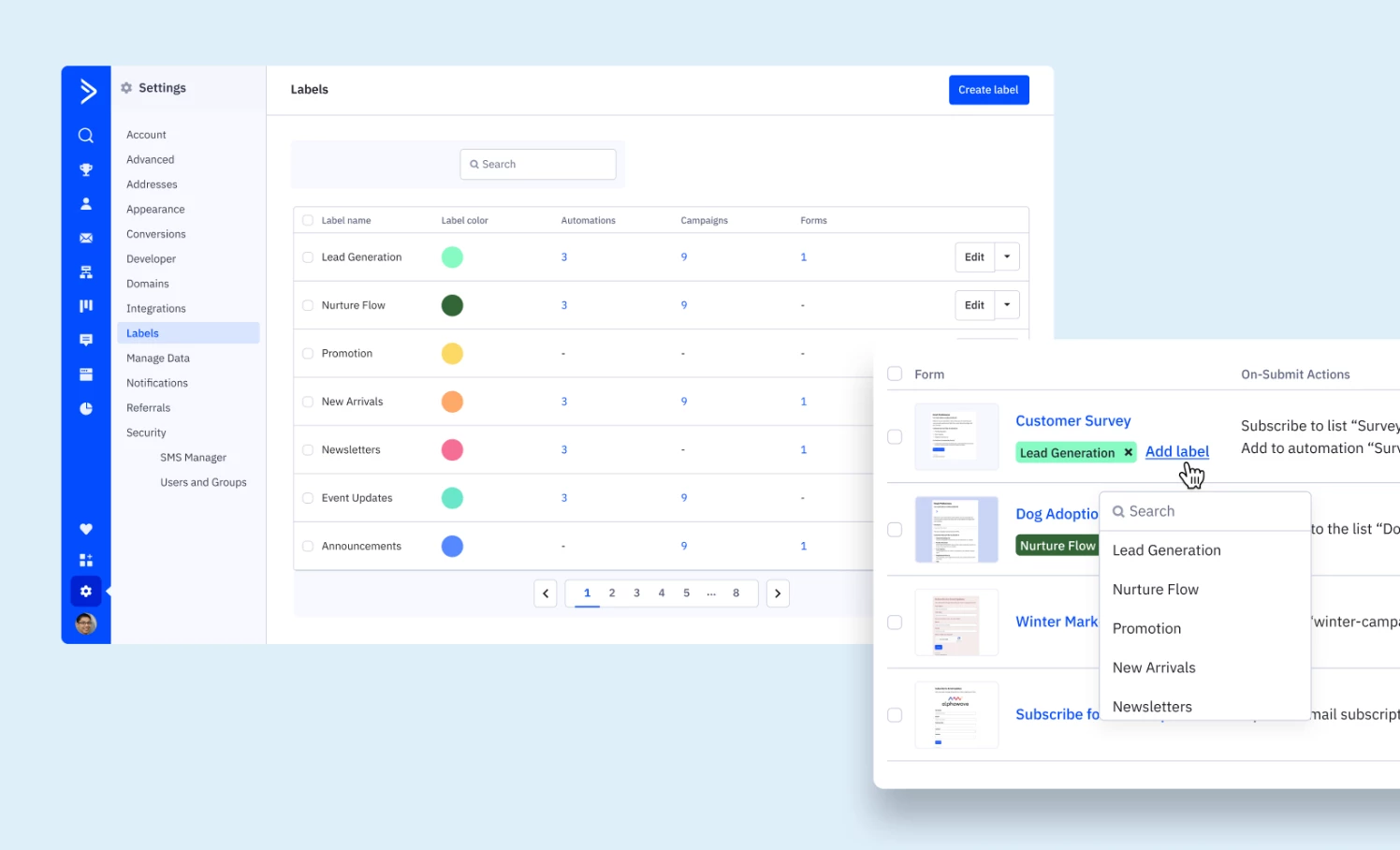Jump to page 8 of labels
The height and width of the screenshot is (850, 1400).
pos(736,594)
